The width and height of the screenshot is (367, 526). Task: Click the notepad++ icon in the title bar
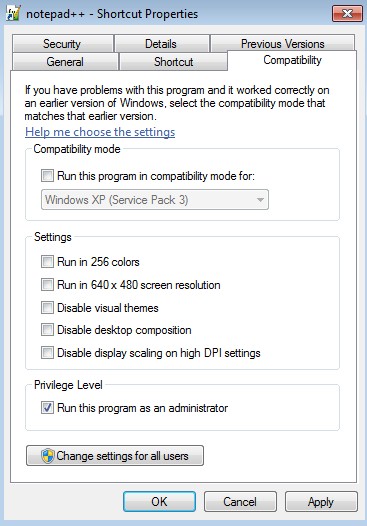pos(13,13)
